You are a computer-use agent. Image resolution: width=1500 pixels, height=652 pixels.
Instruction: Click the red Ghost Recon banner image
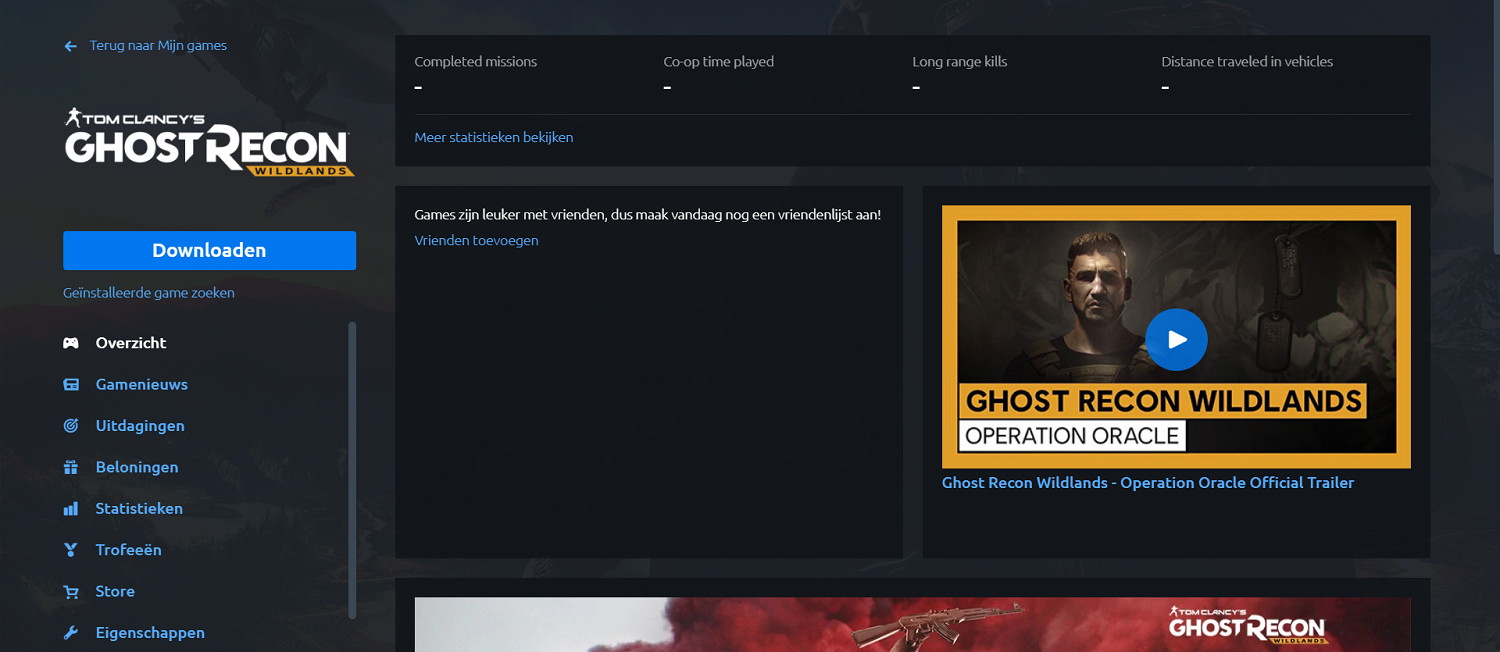(x=912, y=624)
